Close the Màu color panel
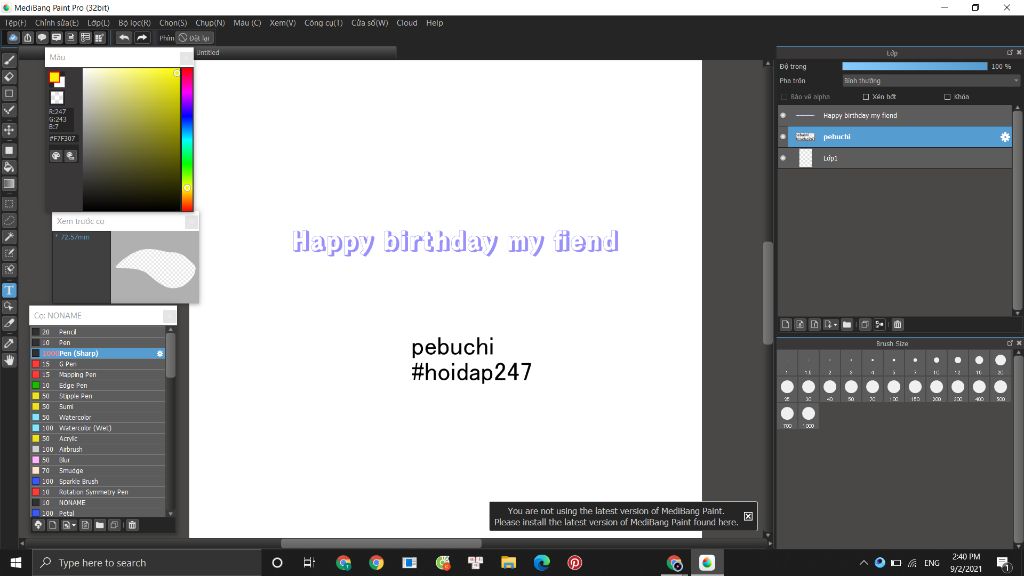Viewport: 1024px width, 576px height. [x=186, y=57]
